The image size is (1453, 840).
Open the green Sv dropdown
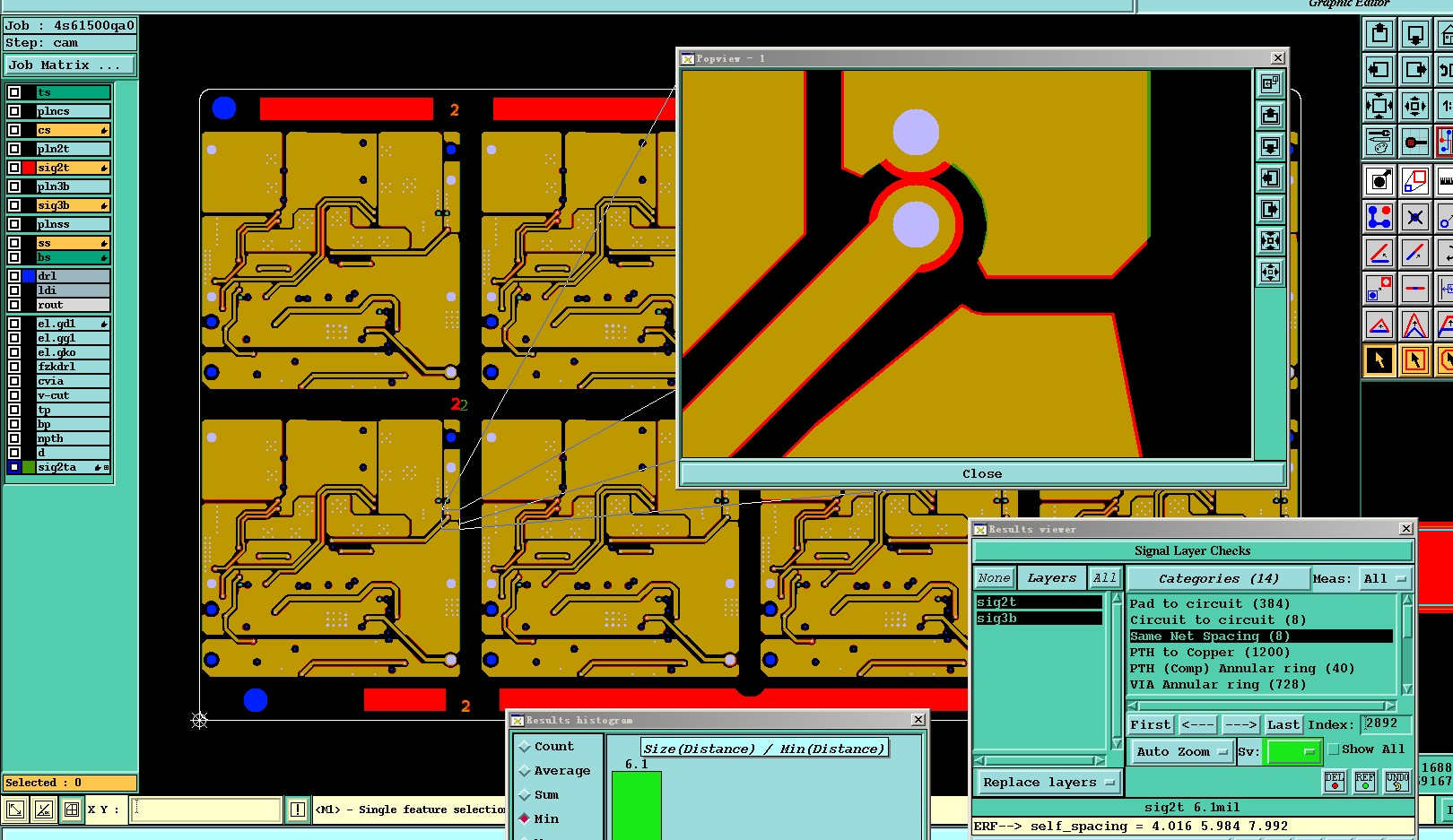coord(1292,752)
